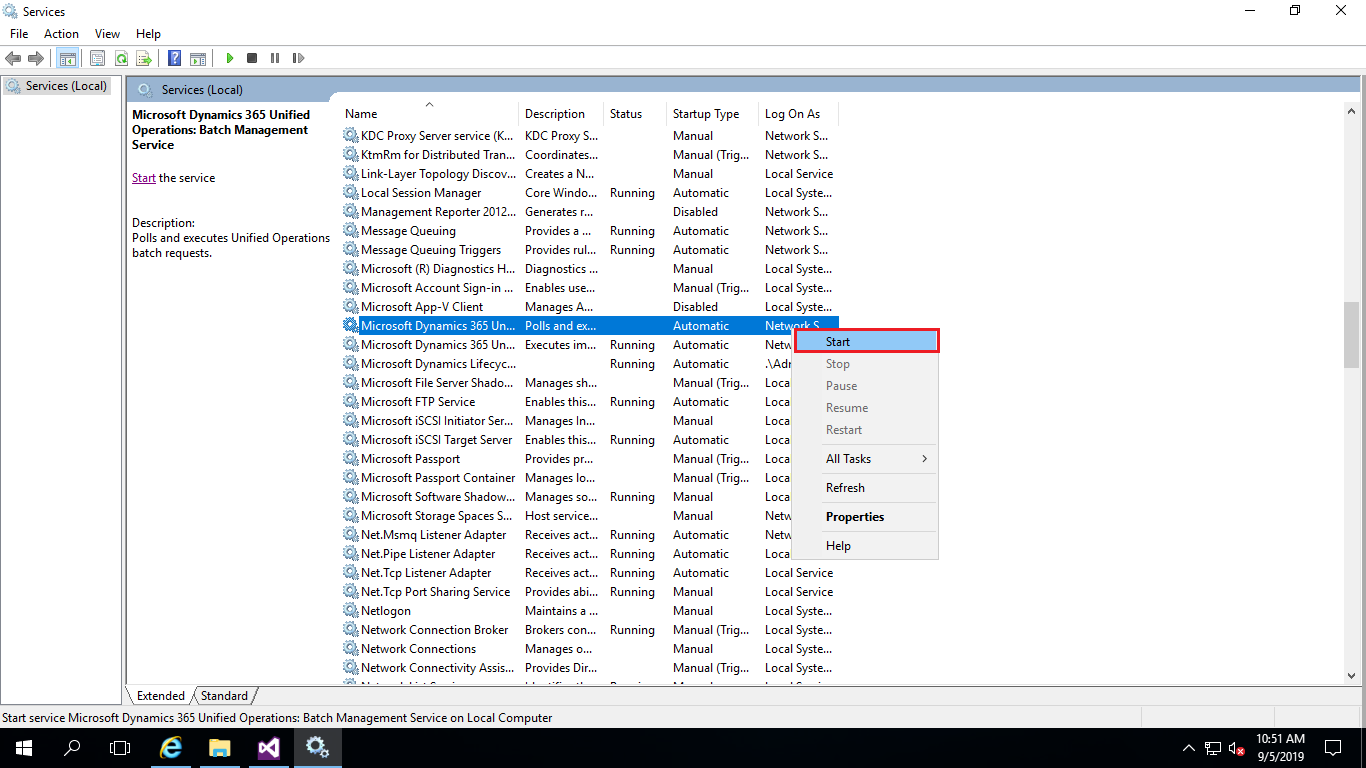Click gear icon of Netlogon row
This screenshot has width=1366, height=768.
click(350, 611)
